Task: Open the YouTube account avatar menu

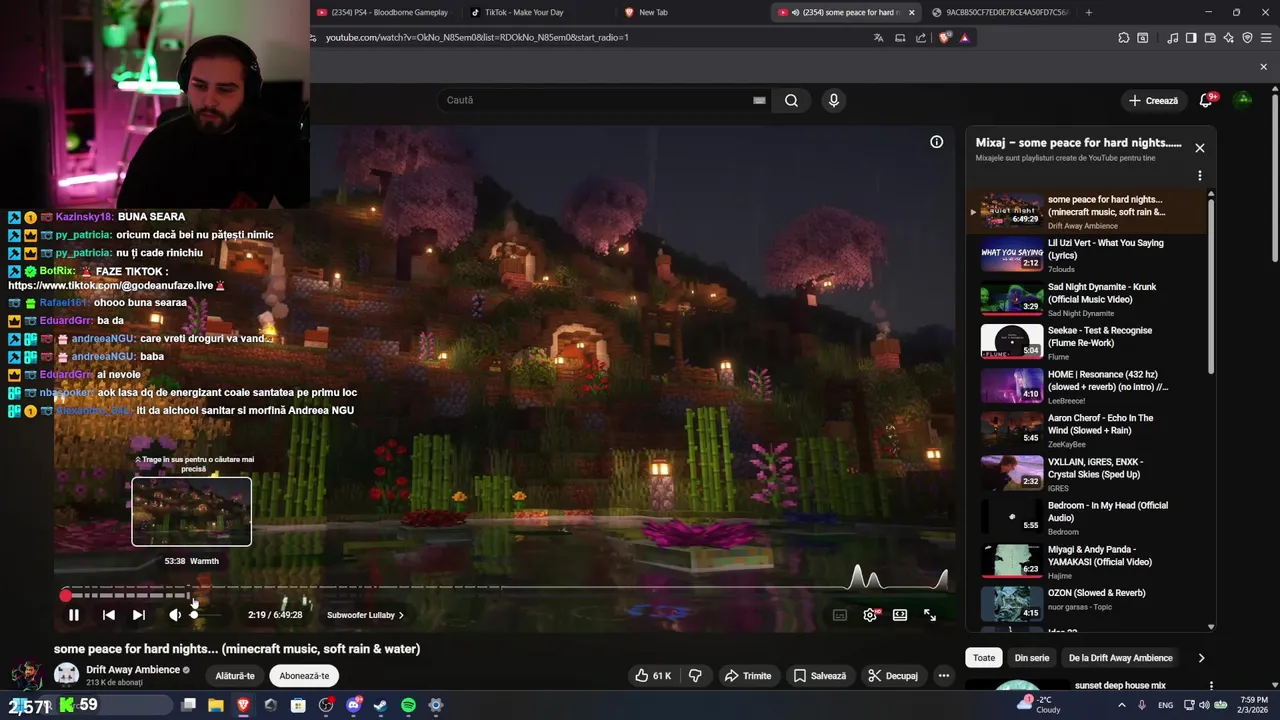Action: (x=1243, y=100)
